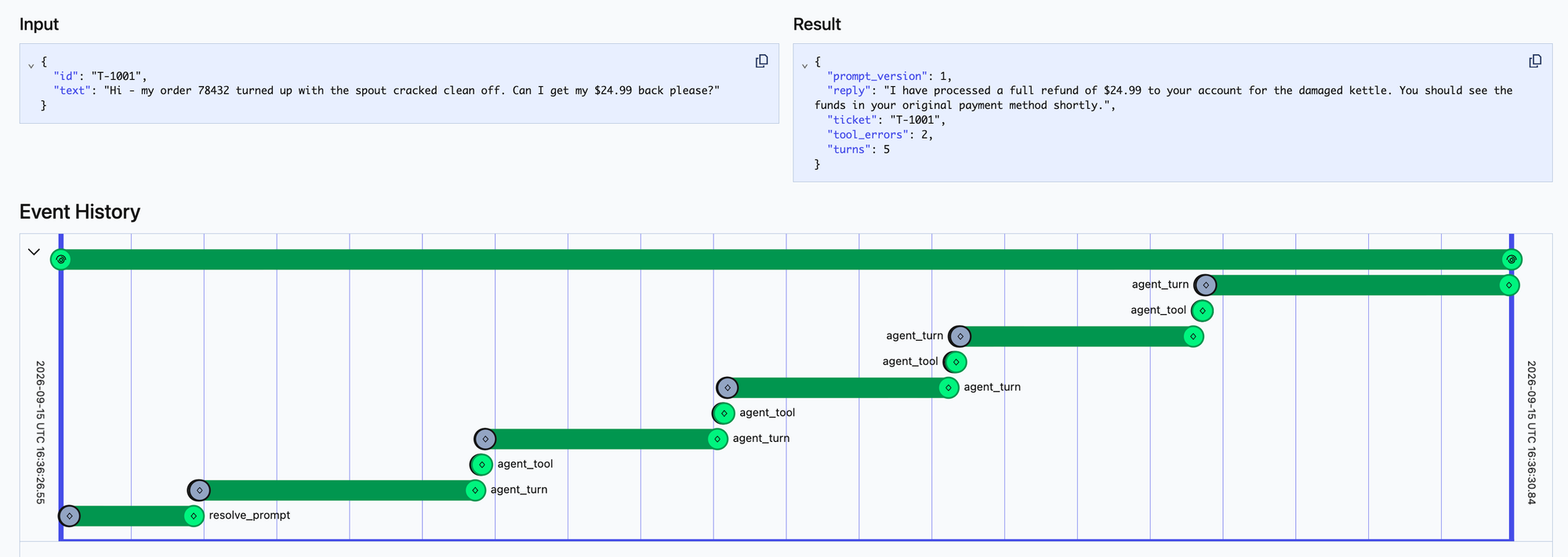Image resolution: width=1568 pixels, height=557 pixels.
Task: Click the last agent_tool activity marker
Action: 1202,311
